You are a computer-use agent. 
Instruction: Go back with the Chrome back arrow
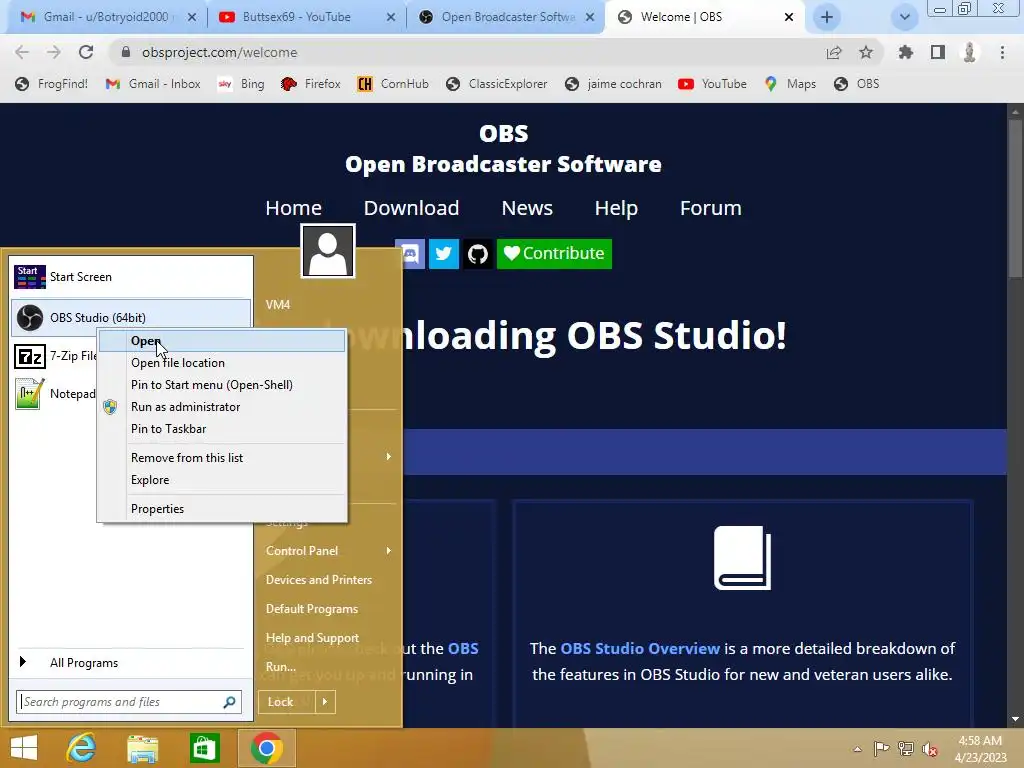pyautogui.click(x=22, y=52)
